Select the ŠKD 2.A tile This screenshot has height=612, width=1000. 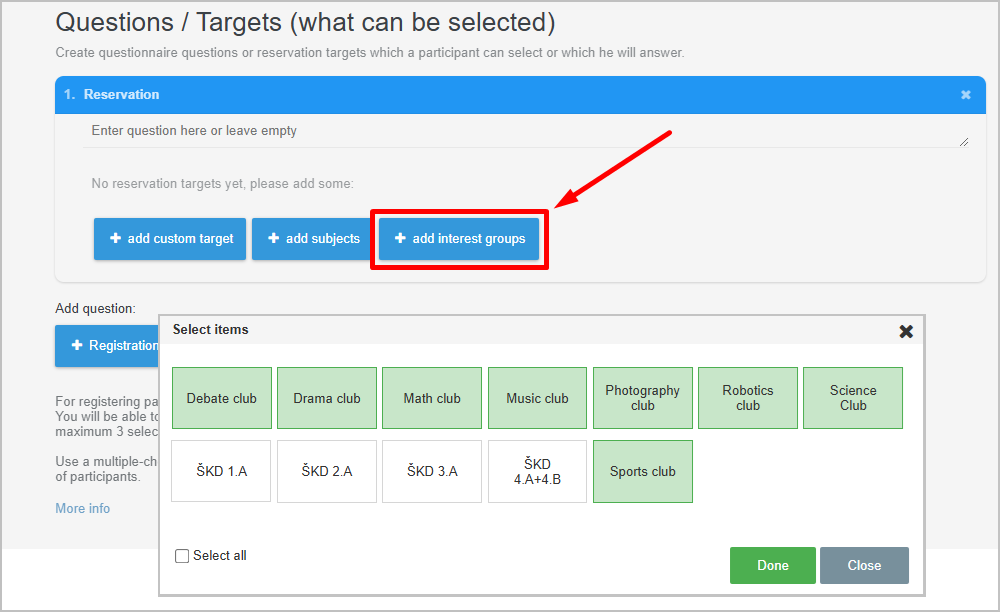327,471
